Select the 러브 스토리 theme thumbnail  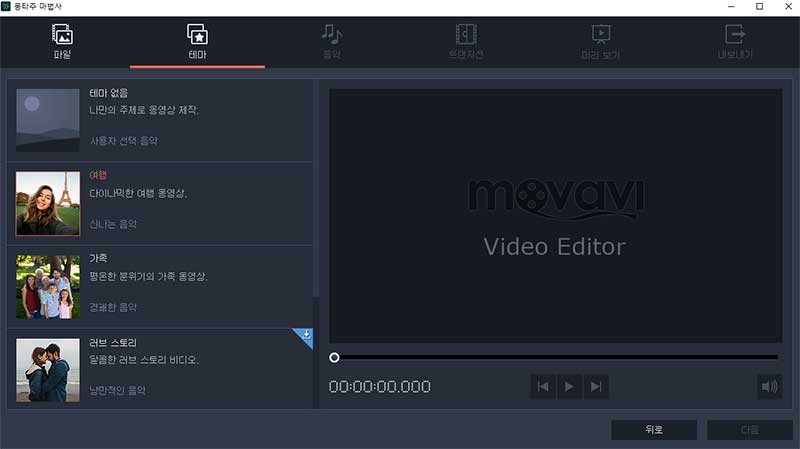click(48, 370)
